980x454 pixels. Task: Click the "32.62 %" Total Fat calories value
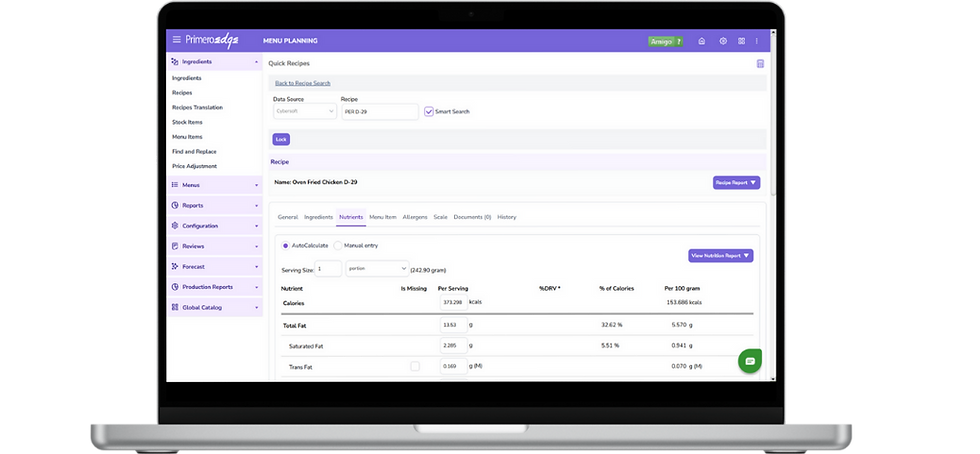tap(611, 325)
